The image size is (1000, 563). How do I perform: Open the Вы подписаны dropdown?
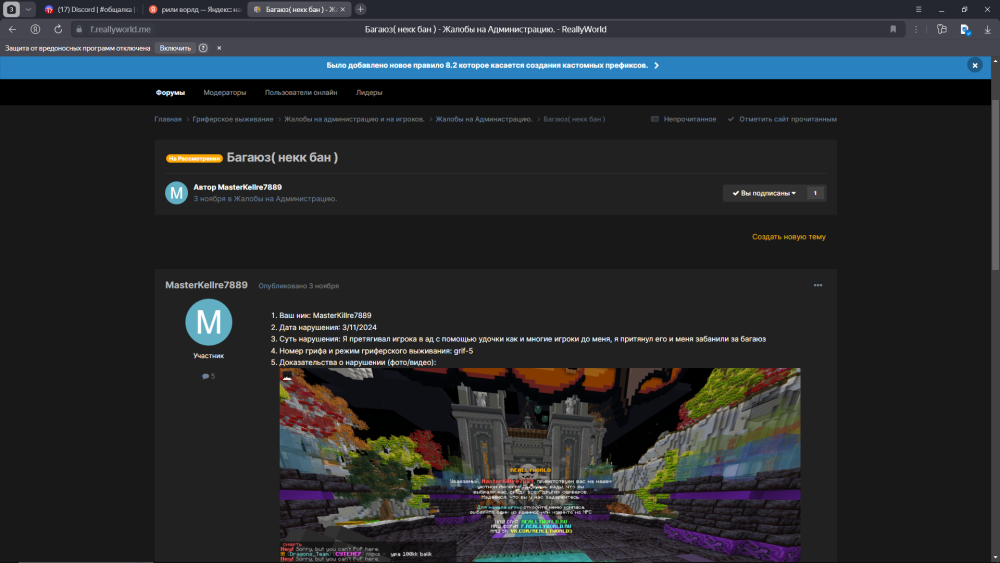click(x=764, y=193)
